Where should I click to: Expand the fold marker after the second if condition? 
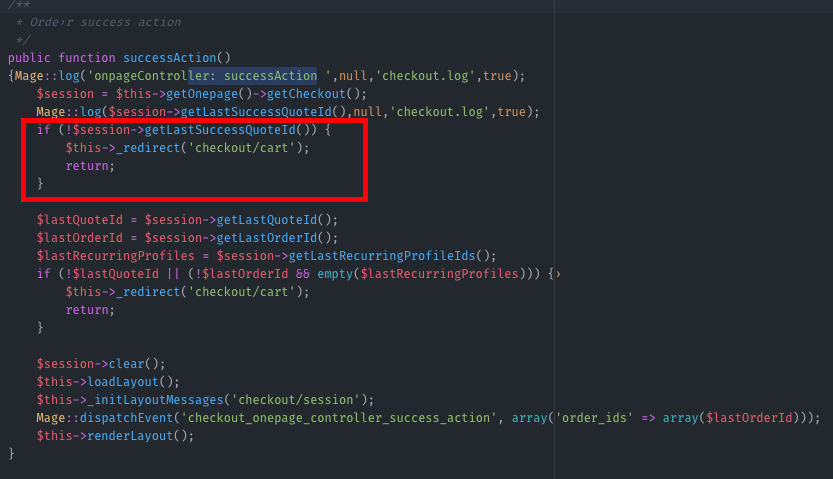(557, 274)
